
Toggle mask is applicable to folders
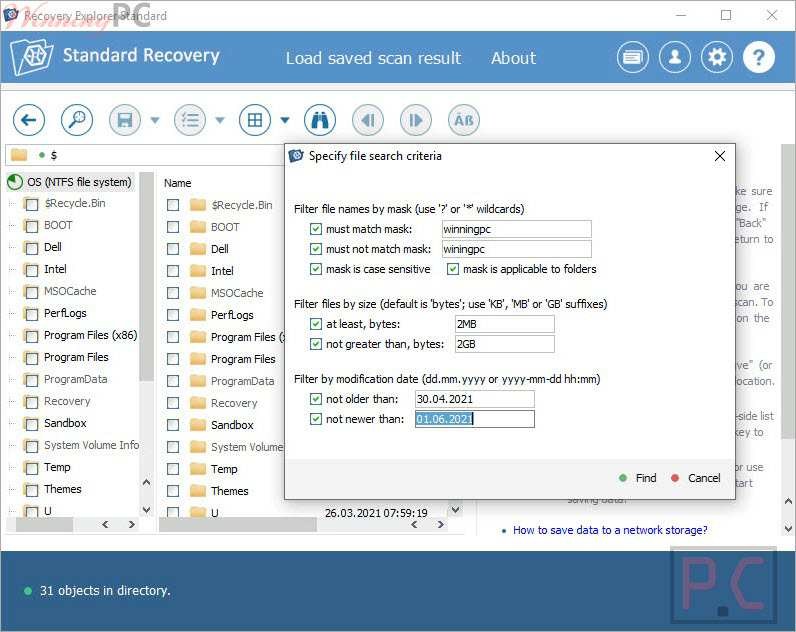pyautogui.click(x=452, y=269)
